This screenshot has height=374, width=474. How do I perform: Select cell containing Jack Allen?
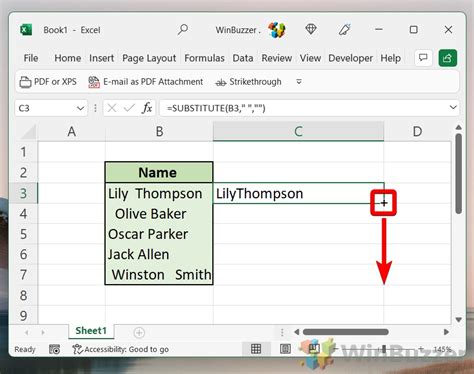[x=159, y=254]
